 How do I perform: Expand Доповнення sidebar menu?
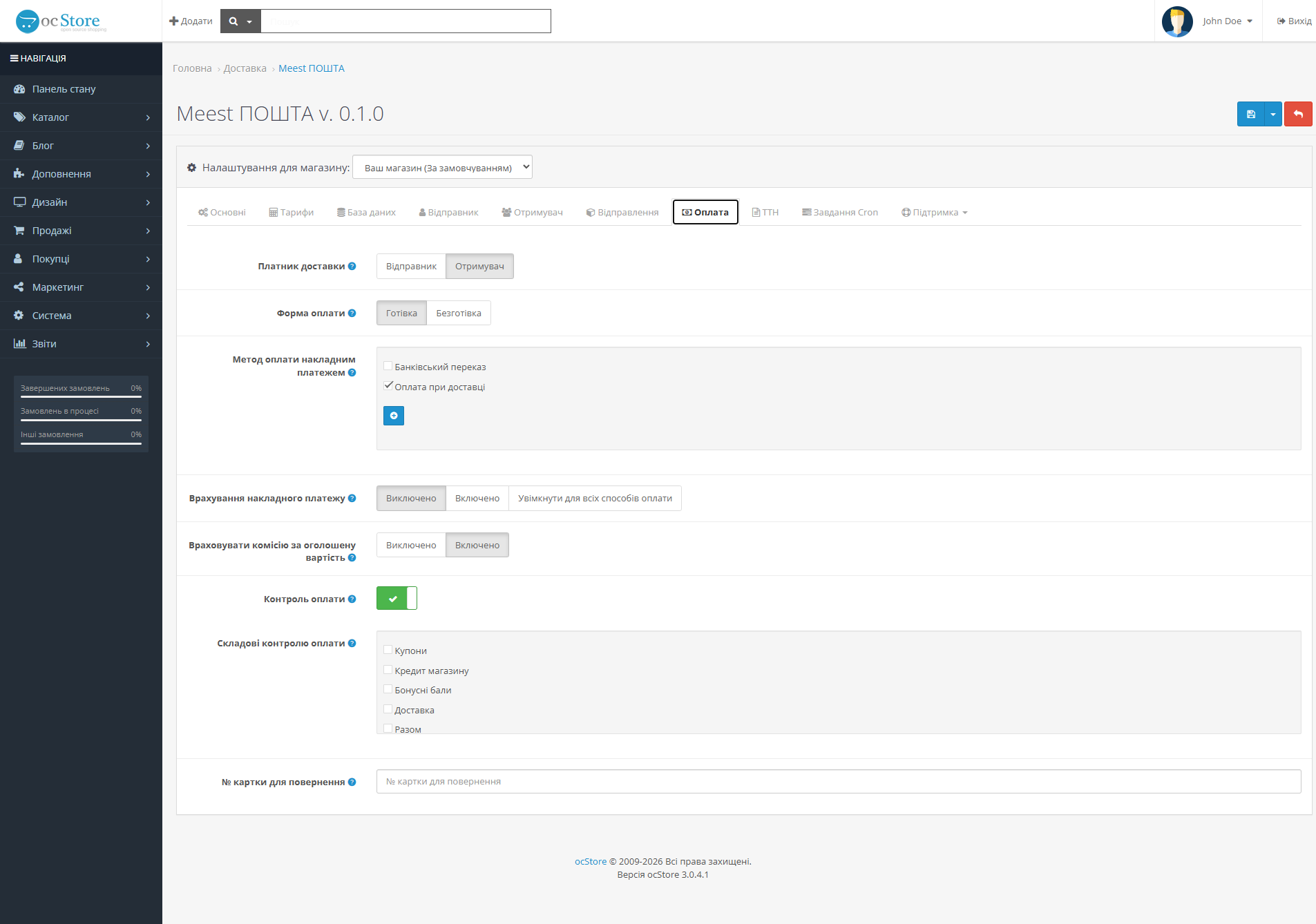point(81,174)
